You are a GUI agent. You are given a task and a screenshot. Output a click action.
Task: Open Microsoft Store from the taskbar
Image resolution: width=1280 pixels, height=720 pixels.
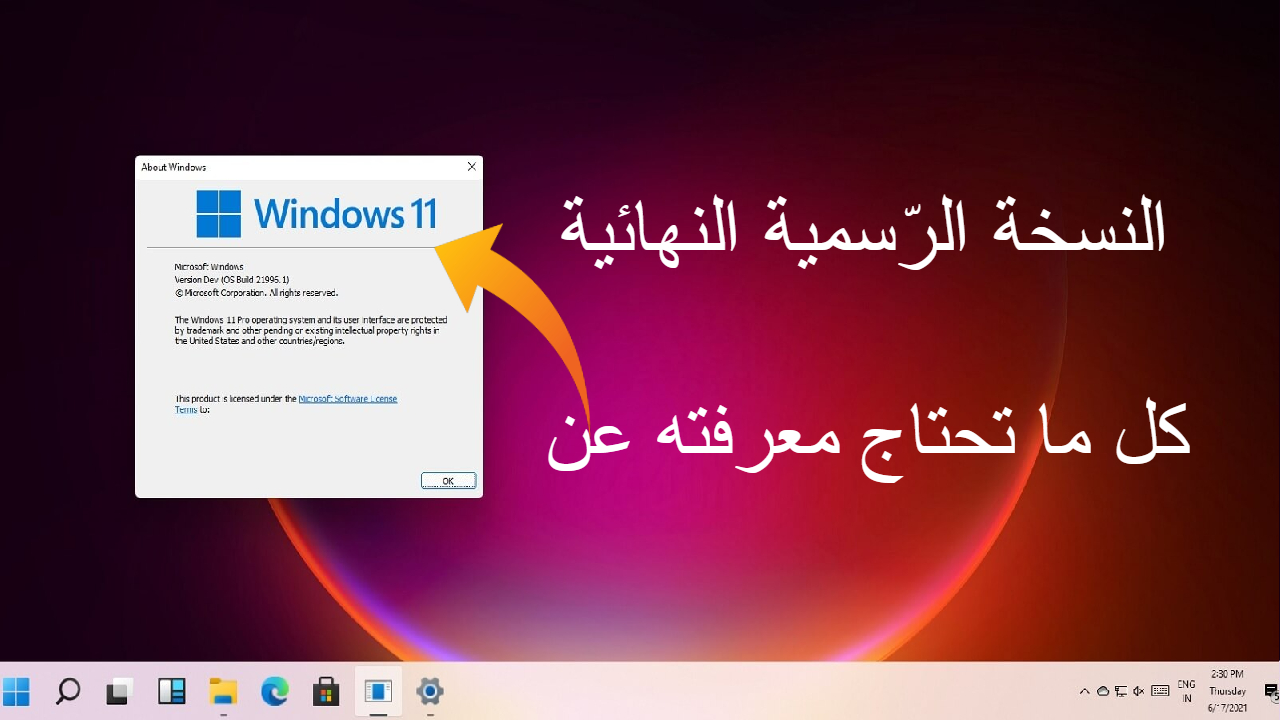(327, 691)
